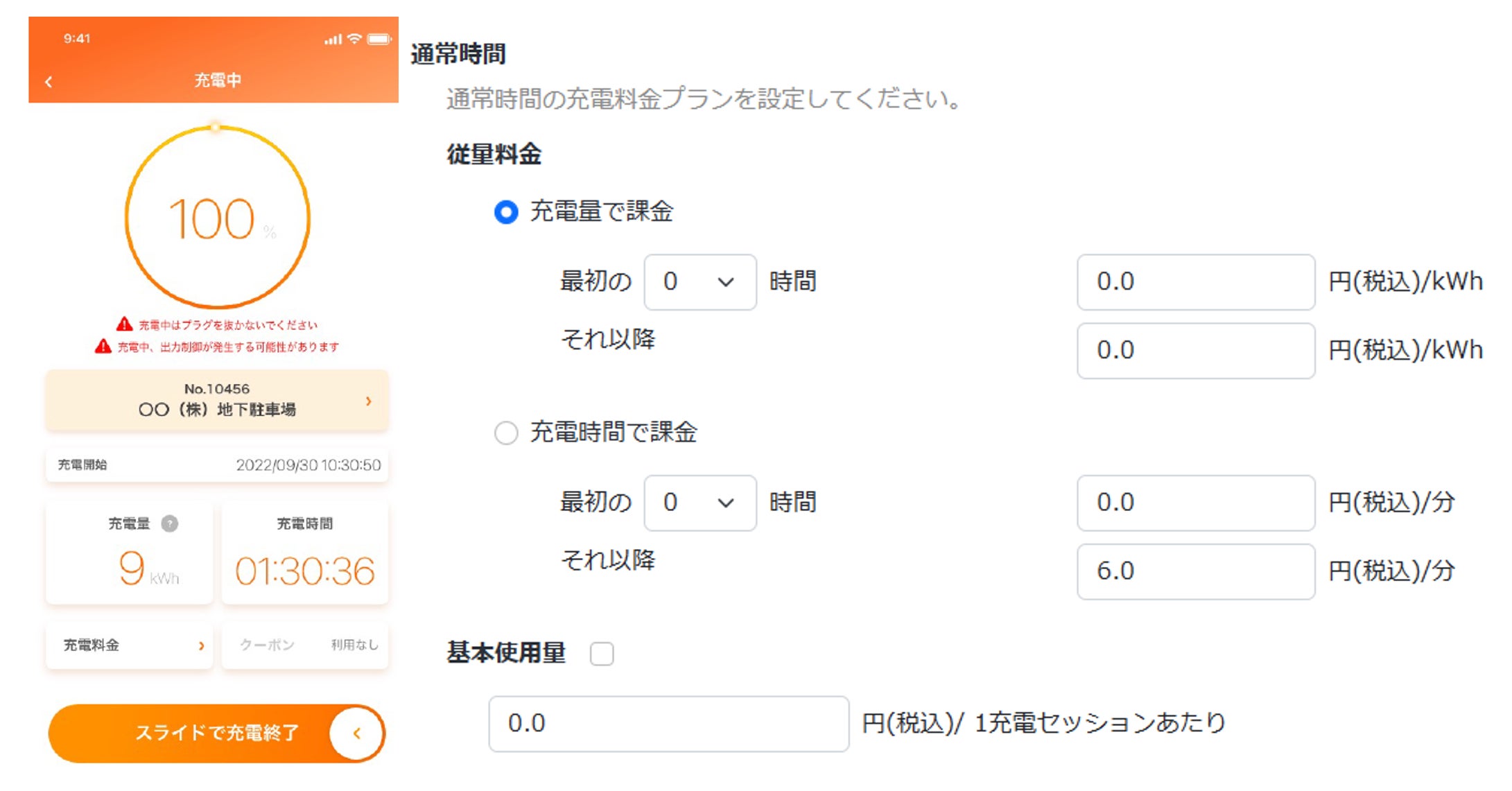Select the 充電時間で課金 radio button
The height and width of the screenshot is (791, 1512).
[506, 433]
